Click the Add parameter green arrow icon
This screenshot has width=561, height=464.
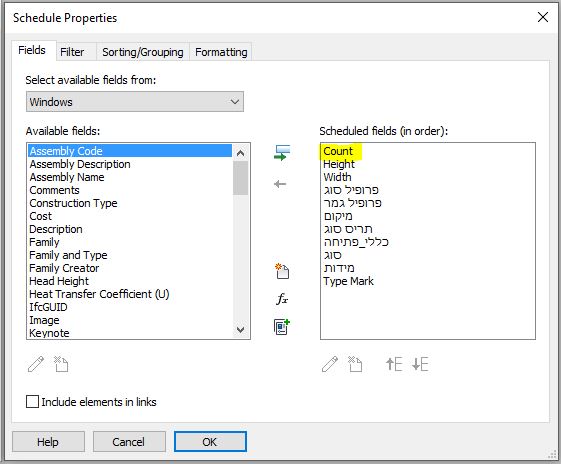[x=282, y=153]
